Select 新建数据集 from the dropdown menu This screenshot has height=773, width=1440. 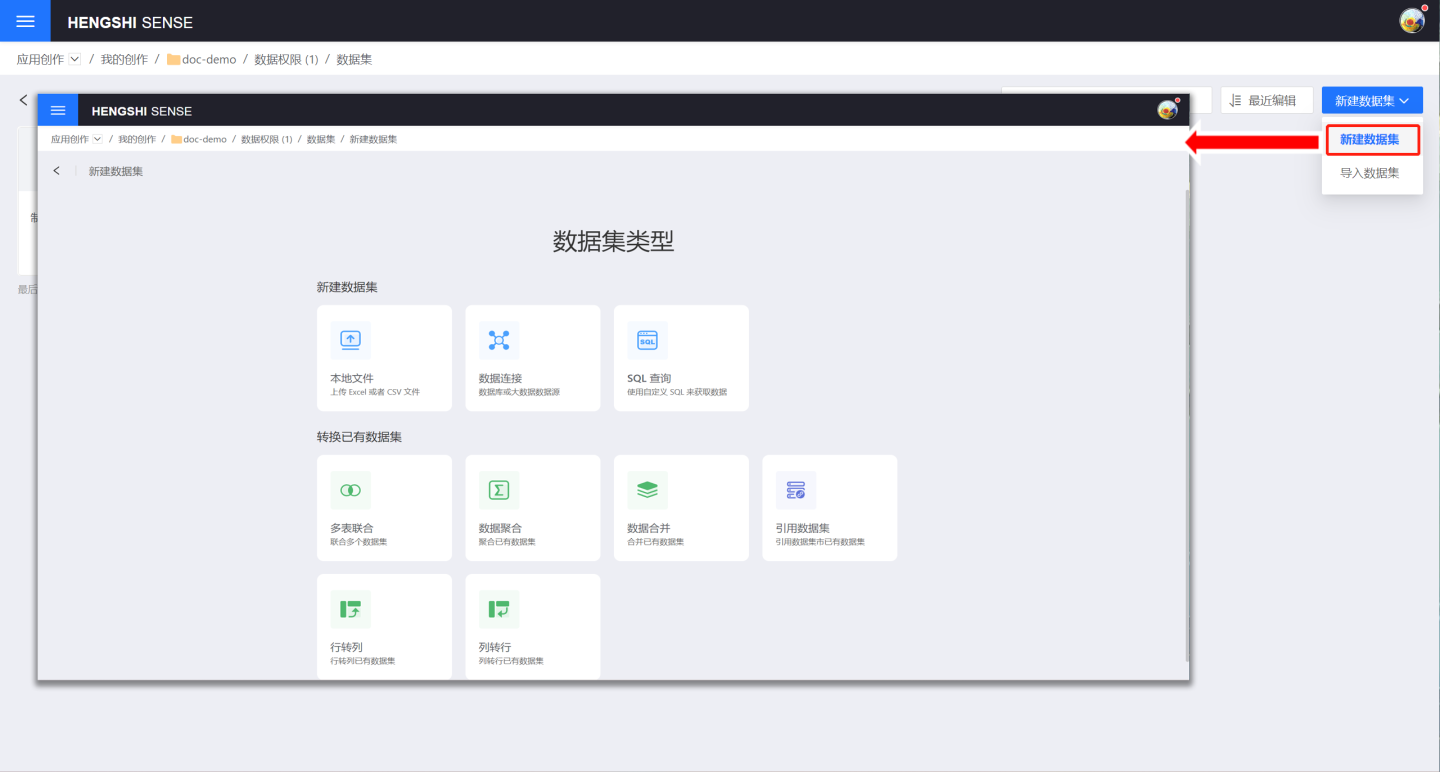click(1371, 140)
